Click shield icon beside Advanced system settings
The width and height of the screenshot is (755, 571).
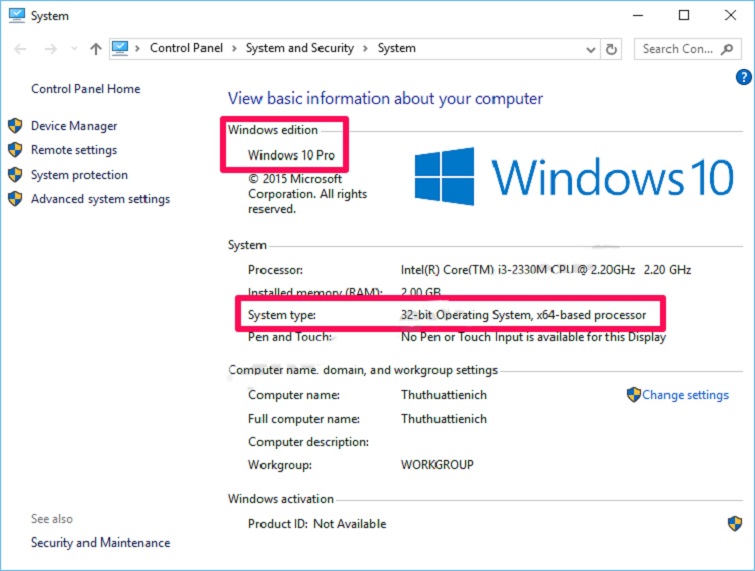coord(15,198)
